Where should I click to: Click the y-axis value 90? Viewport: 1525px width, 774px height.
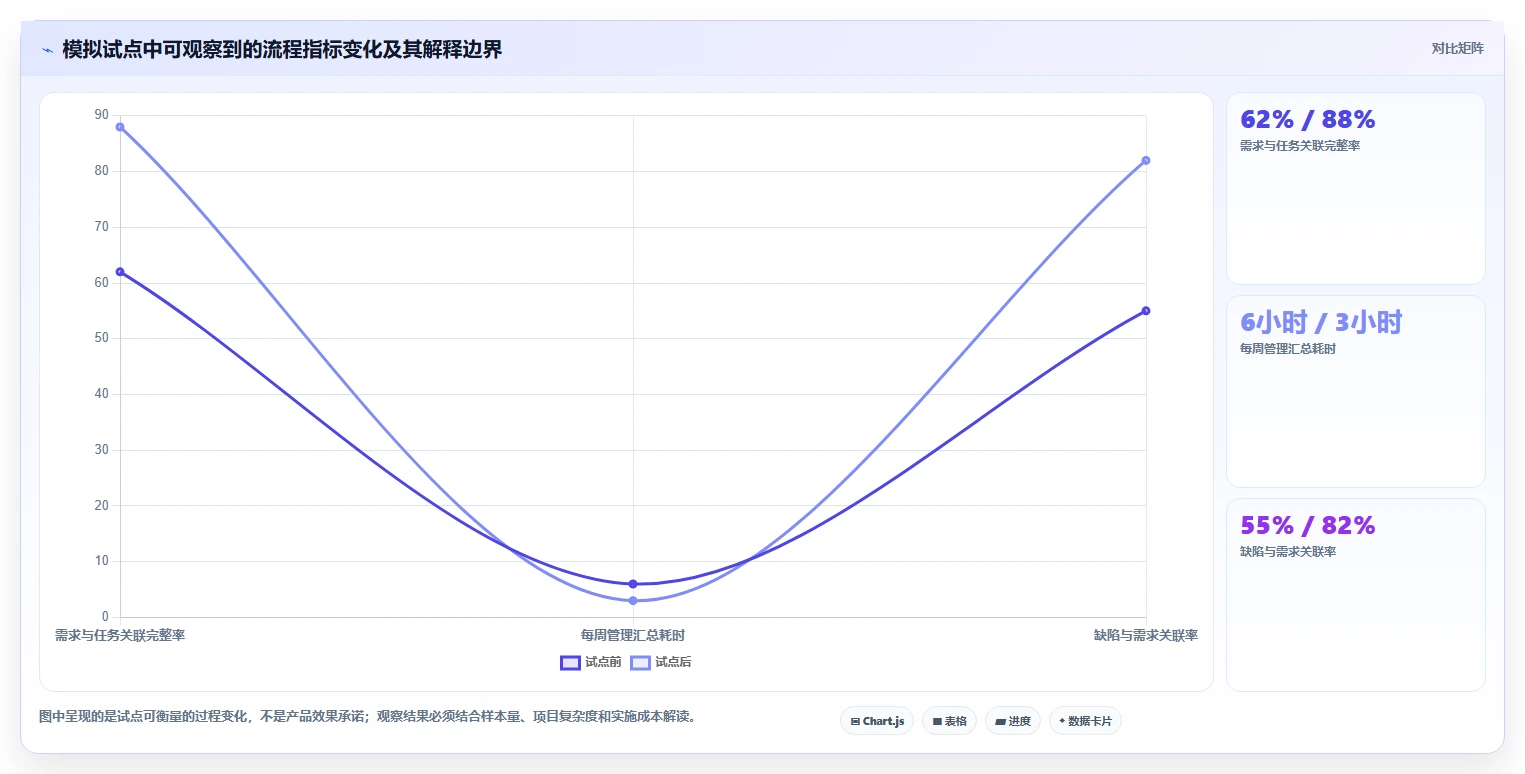coord(101,115)
